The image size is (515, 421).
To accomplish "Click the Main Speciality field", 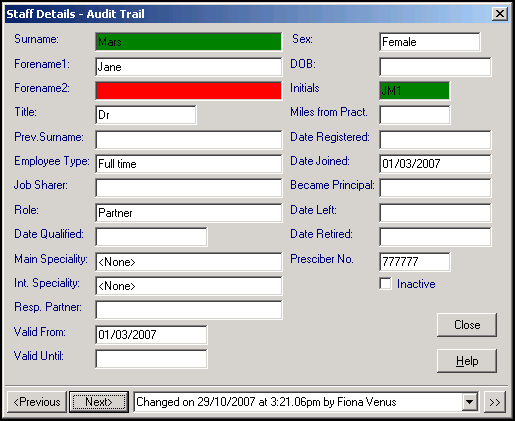I will (189, 262).
